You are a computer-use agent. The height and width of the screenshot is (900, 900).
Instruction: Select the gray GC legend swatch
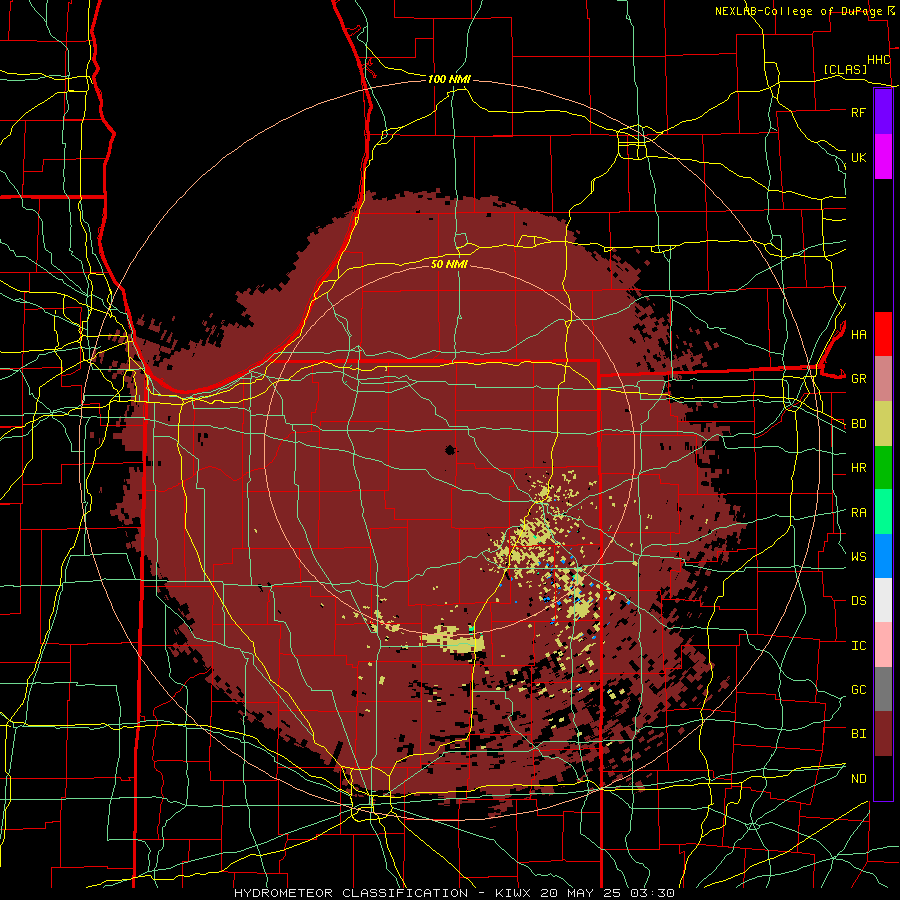(x=883, y=689)
